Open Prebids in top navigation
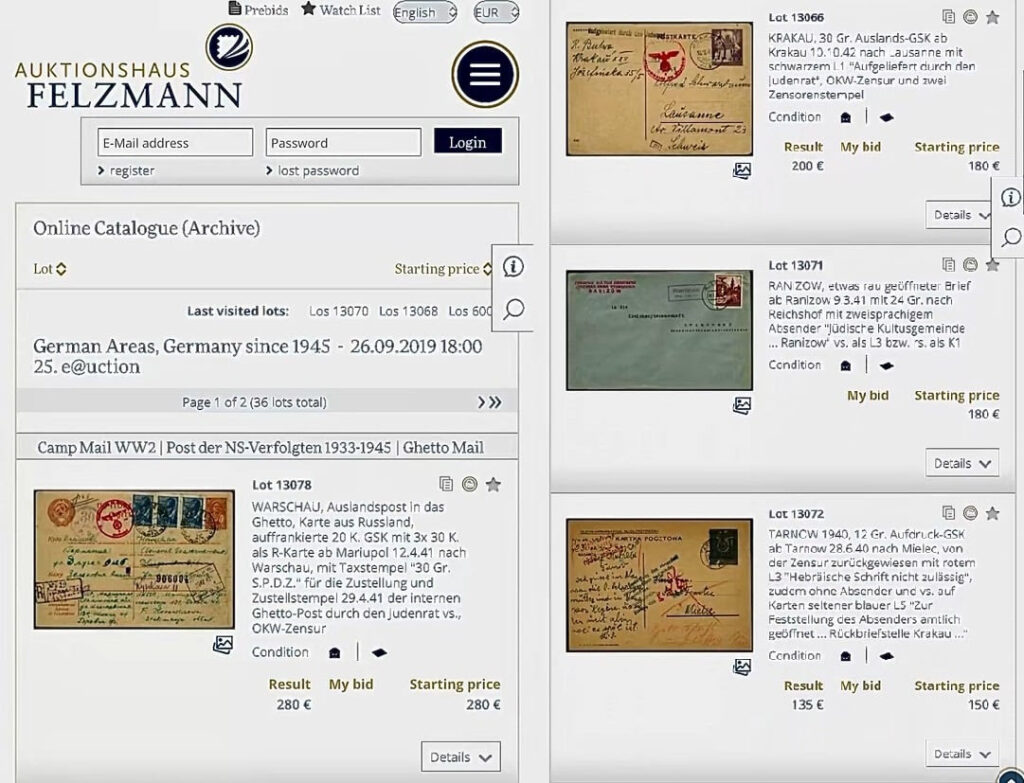1024x783 pixels. point(258,10)
